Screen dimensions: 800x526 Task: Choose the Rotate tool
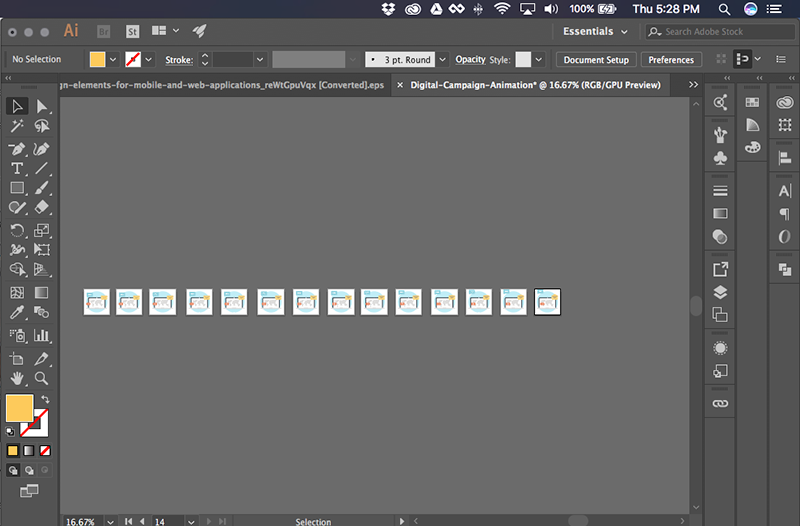tap(17, 230)
